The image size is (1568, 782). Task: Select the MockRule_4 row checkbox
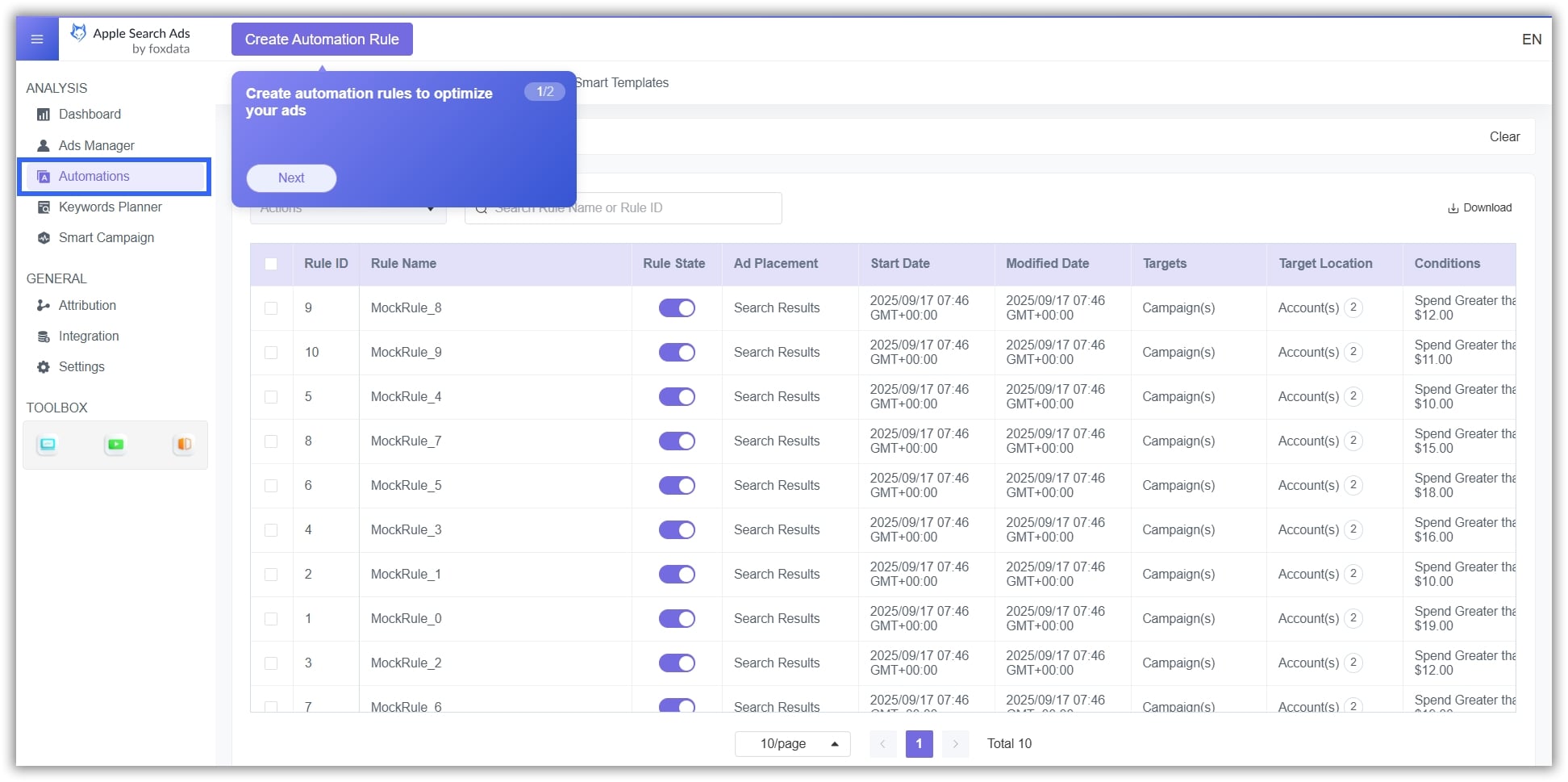[x=271, y=397]
